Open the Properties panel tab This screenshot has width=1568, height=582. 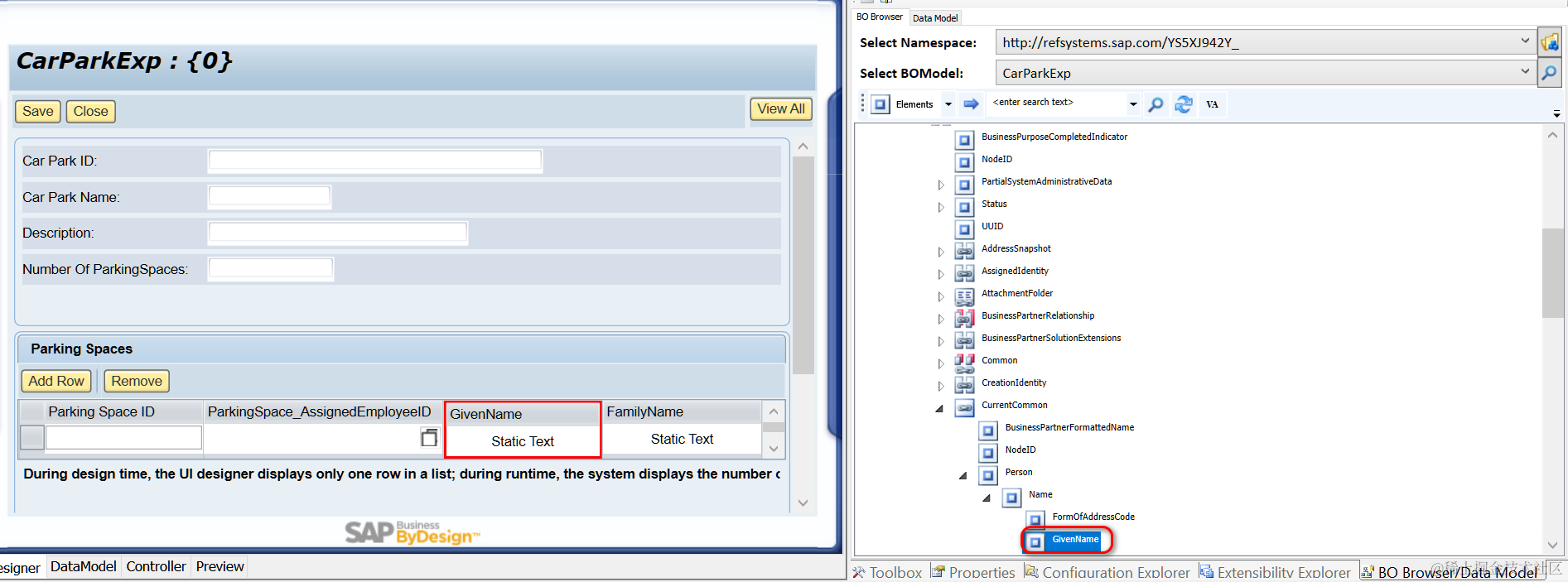(x=973, y=572)
